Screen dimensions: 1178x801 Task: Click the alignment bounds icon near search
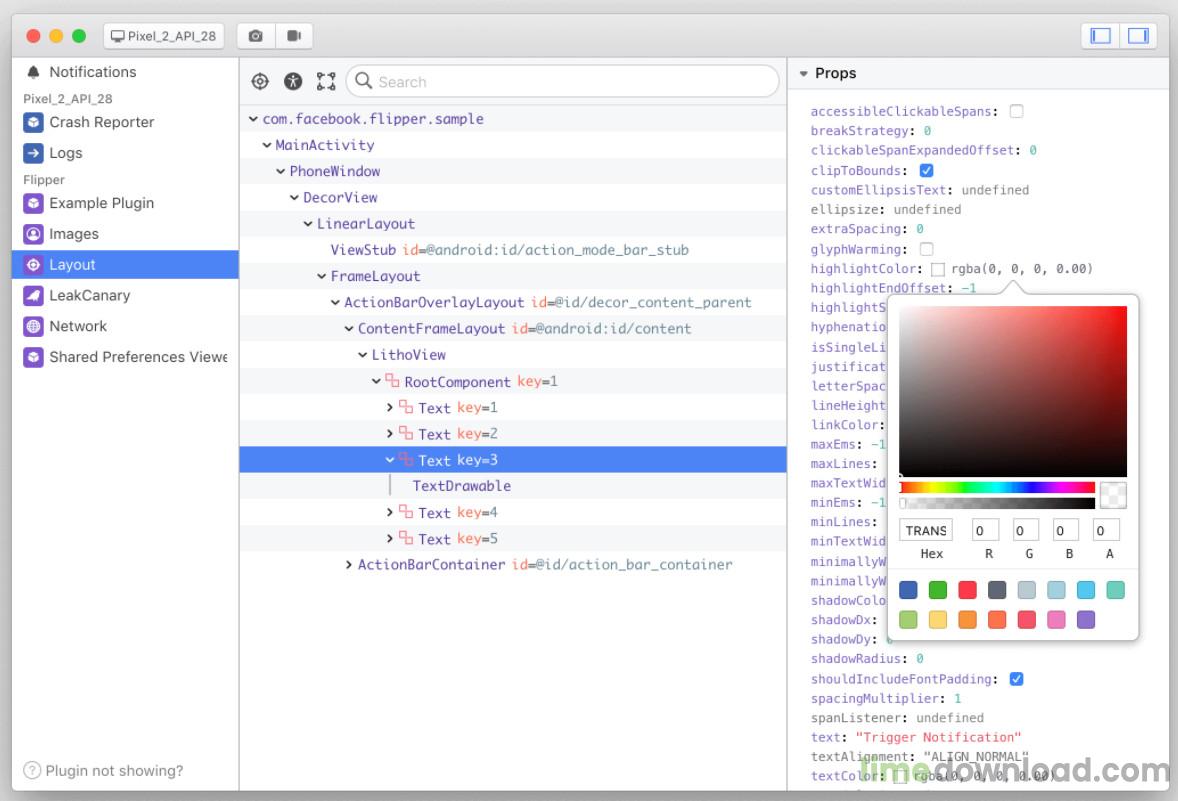[x=326, y=82]
